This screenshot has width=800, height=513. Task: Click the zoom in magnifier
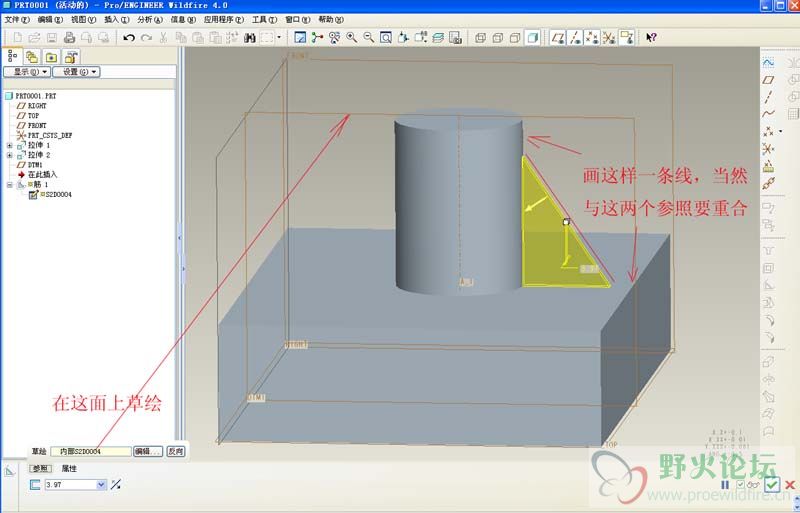click(352, 37)
